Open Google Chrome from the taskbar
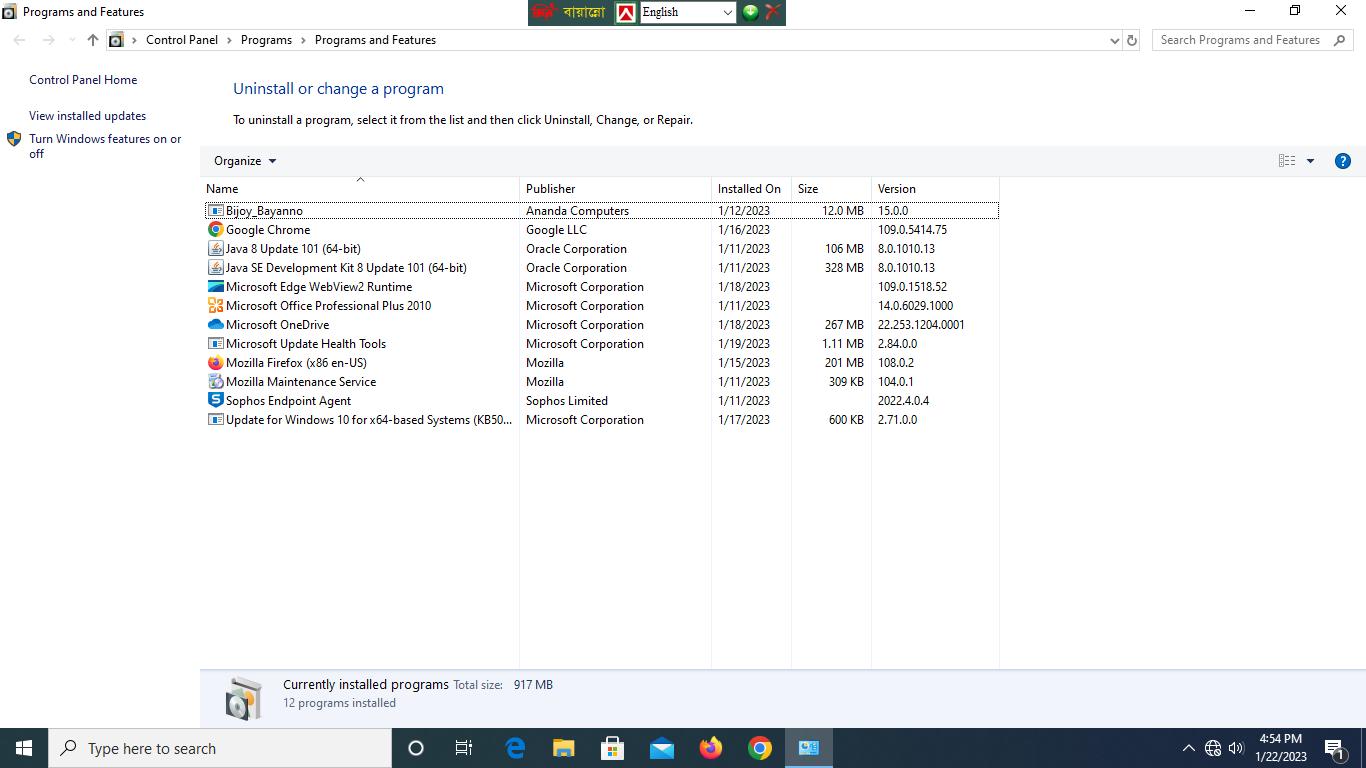The width and height of the screenshot is (1366, 768). (x=760, y=748)
